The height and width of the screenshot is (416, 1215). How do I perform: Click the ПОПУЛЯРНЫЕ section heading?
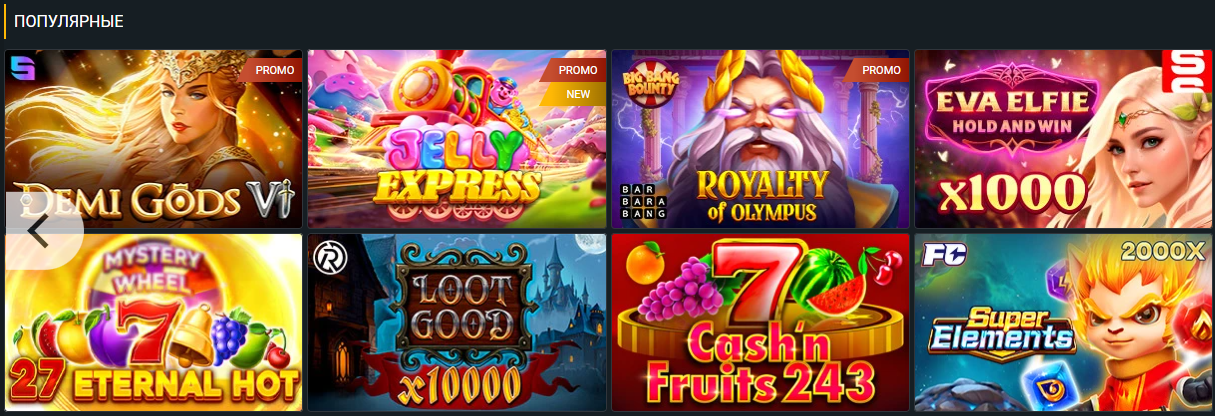click(x=69, y=21)
